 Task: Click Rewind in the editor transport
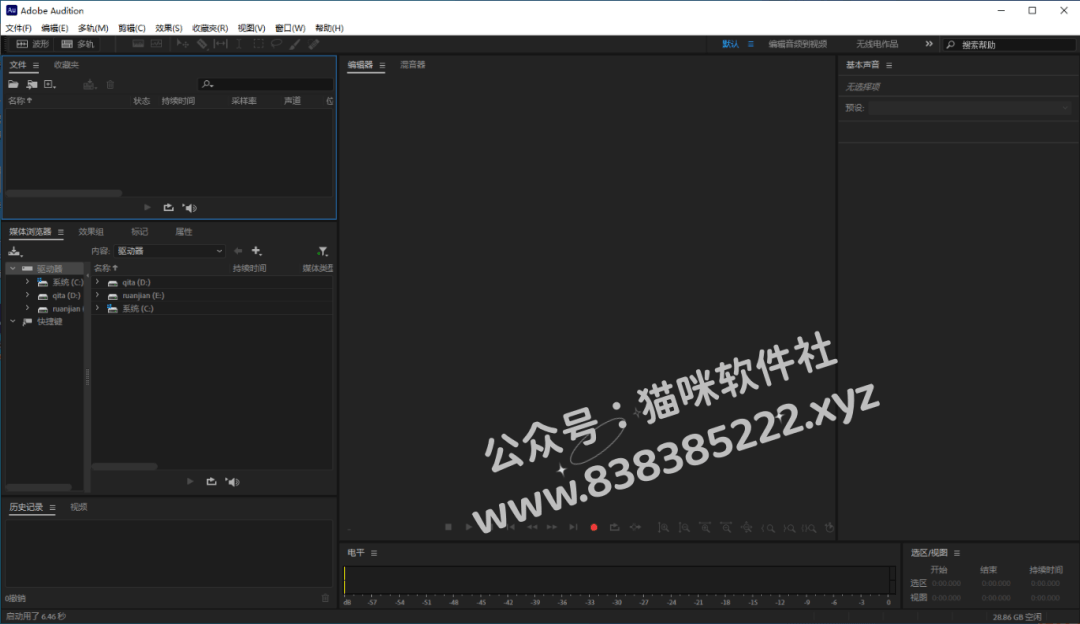click(532, 527)
